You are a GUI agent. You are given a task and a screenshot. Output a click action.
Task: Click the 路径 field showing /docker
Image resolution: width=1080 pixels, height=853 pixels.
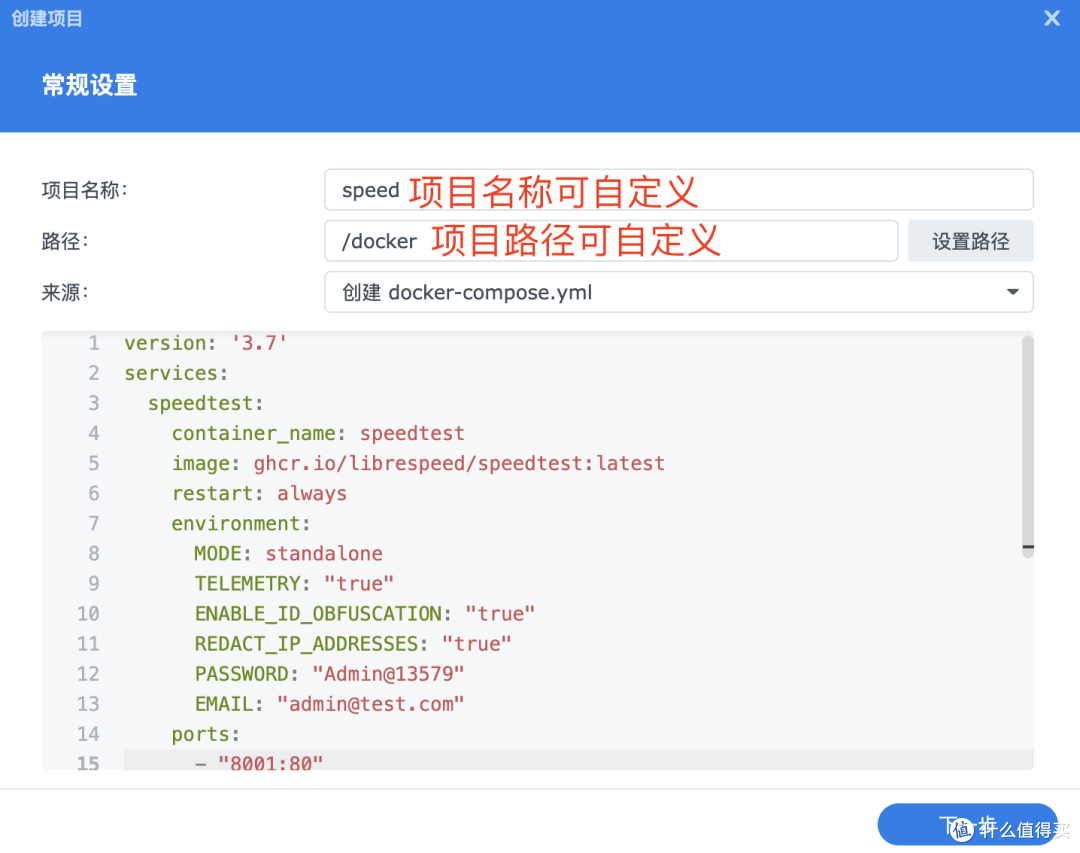click(611, 240)
